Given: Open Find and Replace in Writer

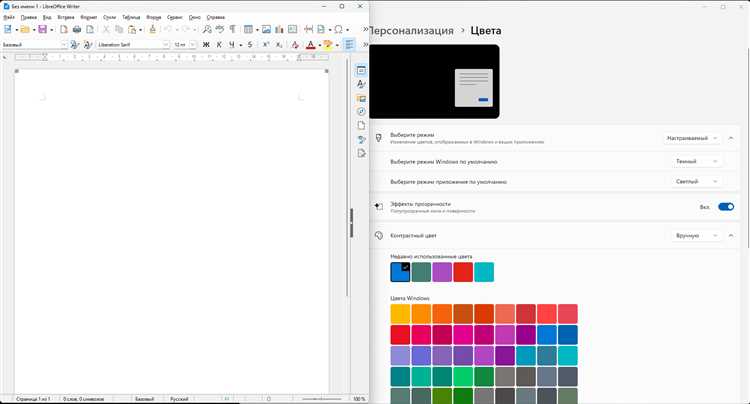Looking at the screenshot, I should coord(207,30).
